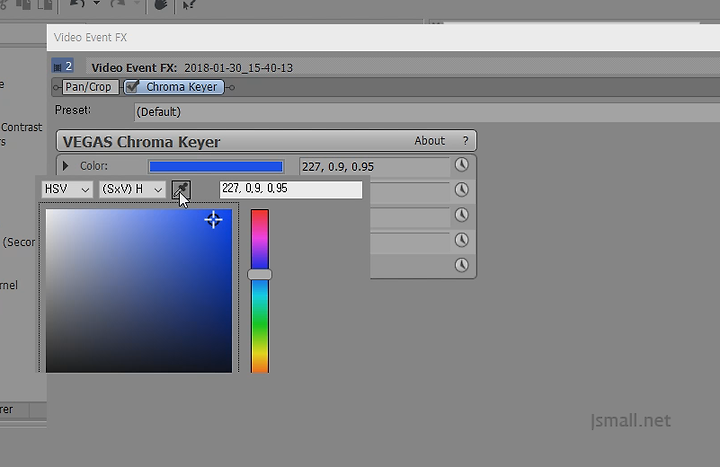Click the Video Event FX window title bar
The image size is (720, 467).
pos(383,37)
